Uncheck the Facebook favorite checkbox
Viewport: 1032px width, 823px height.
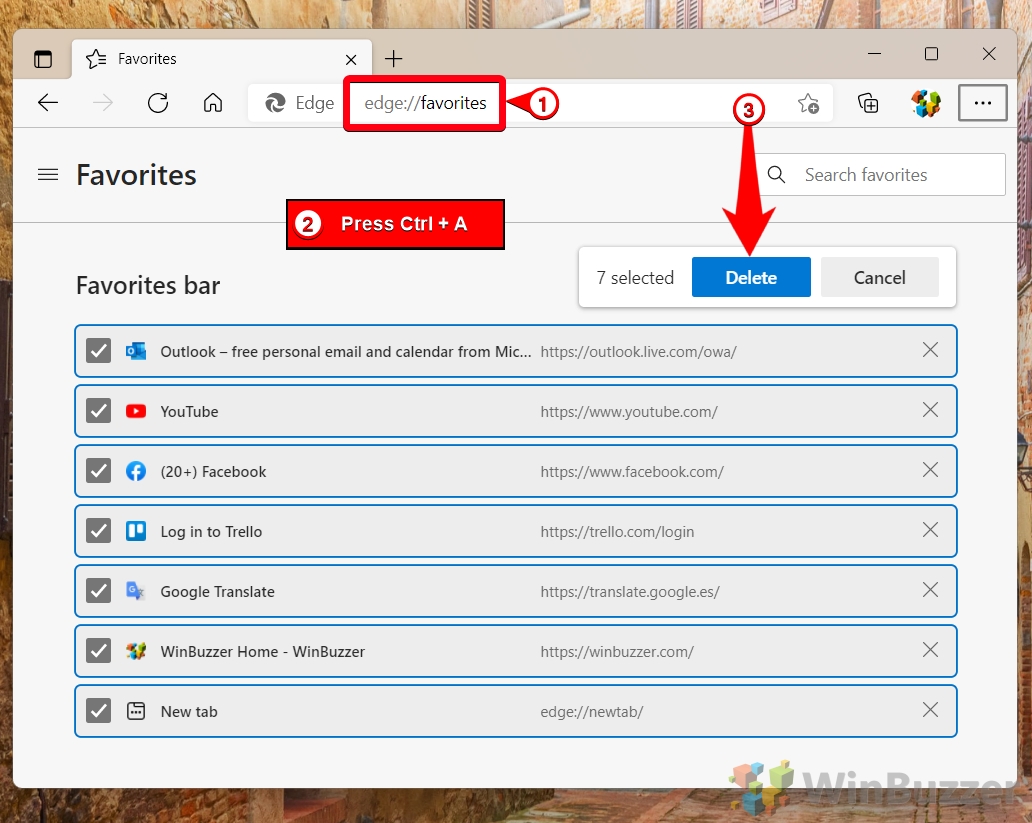pos(99,471)
